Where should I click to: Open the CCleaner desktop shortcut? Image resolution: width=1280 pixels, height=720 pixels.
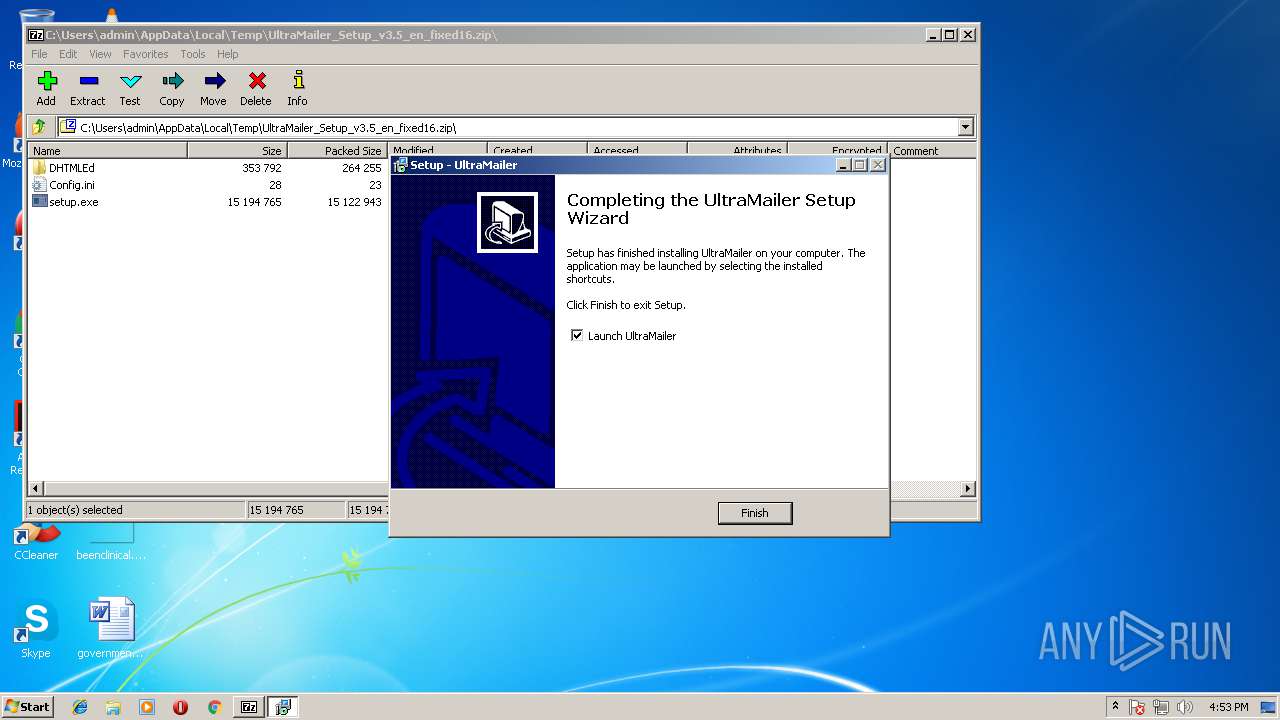(36, 541)
